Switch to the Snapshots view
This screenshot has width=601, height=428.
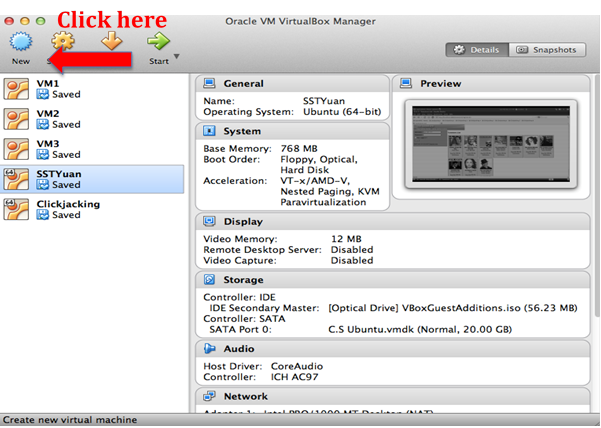click(547, 50)
